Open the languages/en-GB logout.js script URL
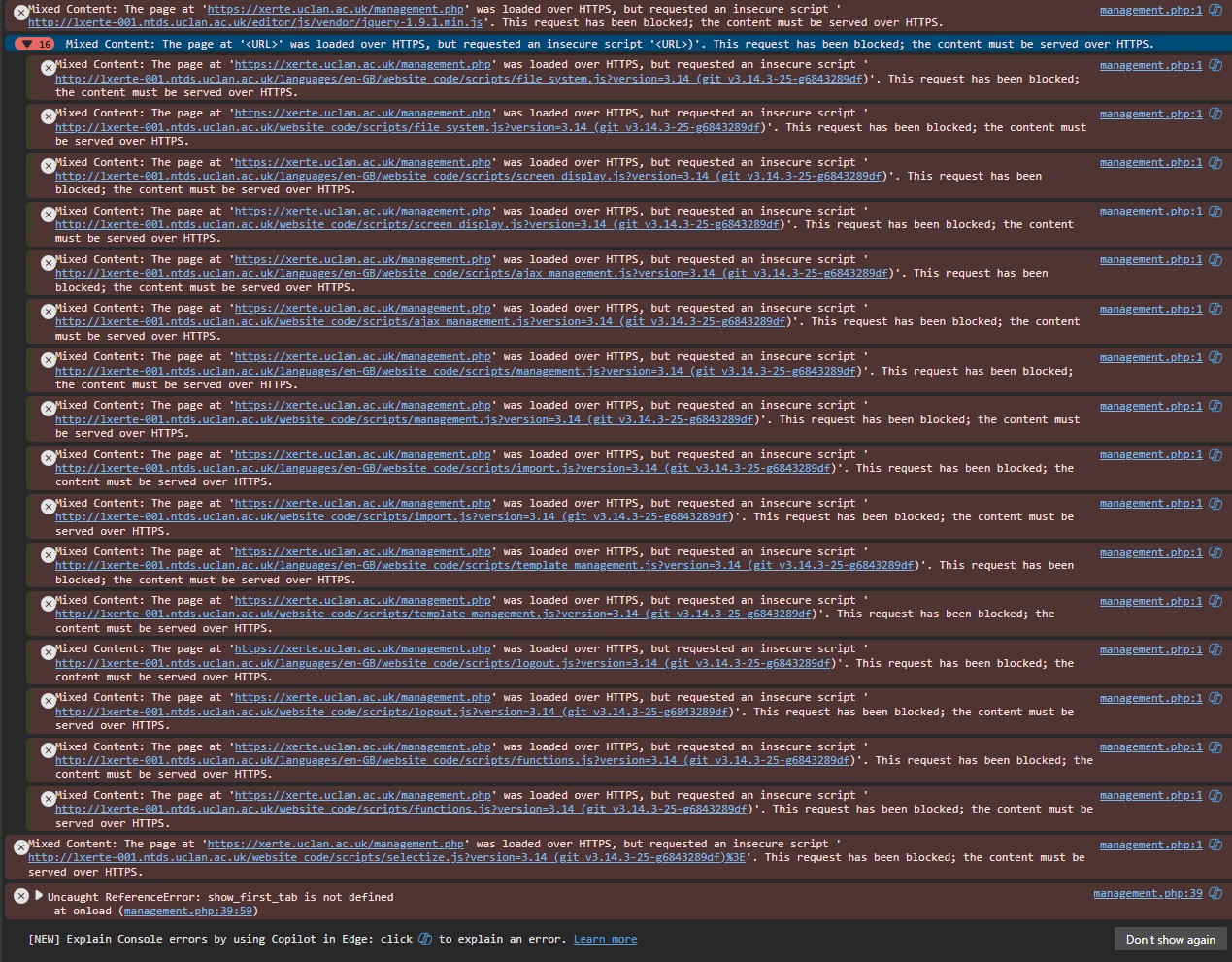Viewport: 1232px width, 962px height. (443, 663)
